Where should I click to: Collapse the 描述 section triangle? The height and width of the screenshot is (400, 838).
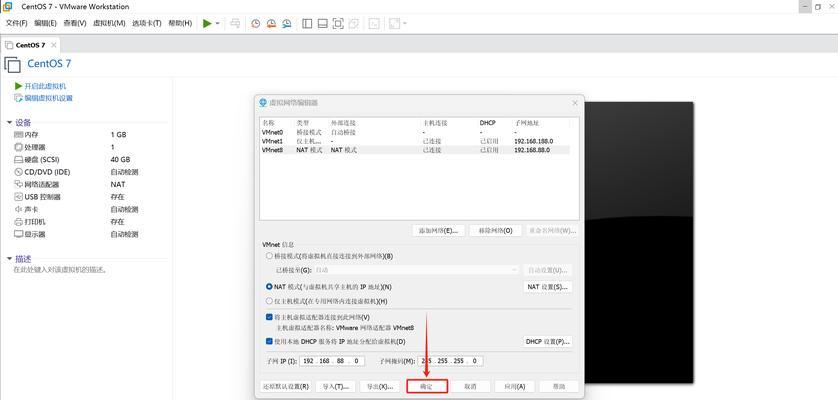(x=9, y=259)
